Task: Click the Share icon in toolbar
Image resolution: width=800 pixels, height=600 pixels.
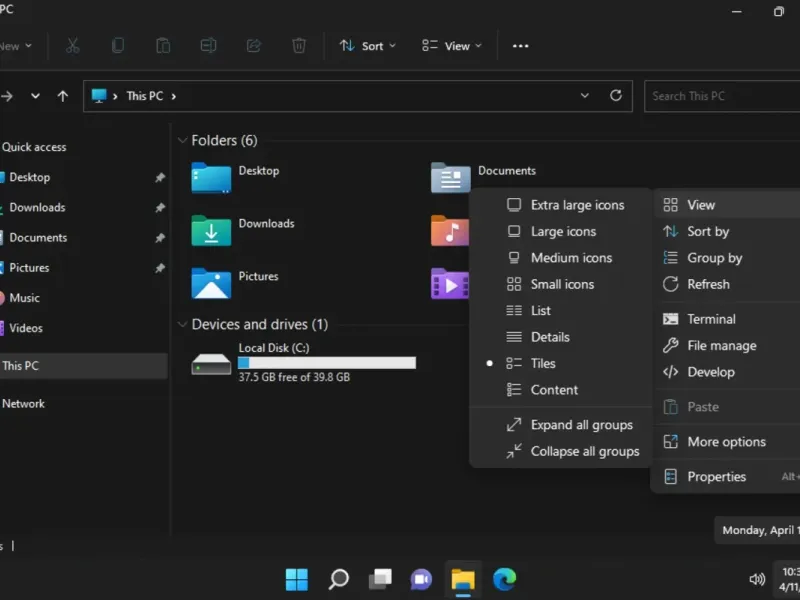Action: (254, 46)
